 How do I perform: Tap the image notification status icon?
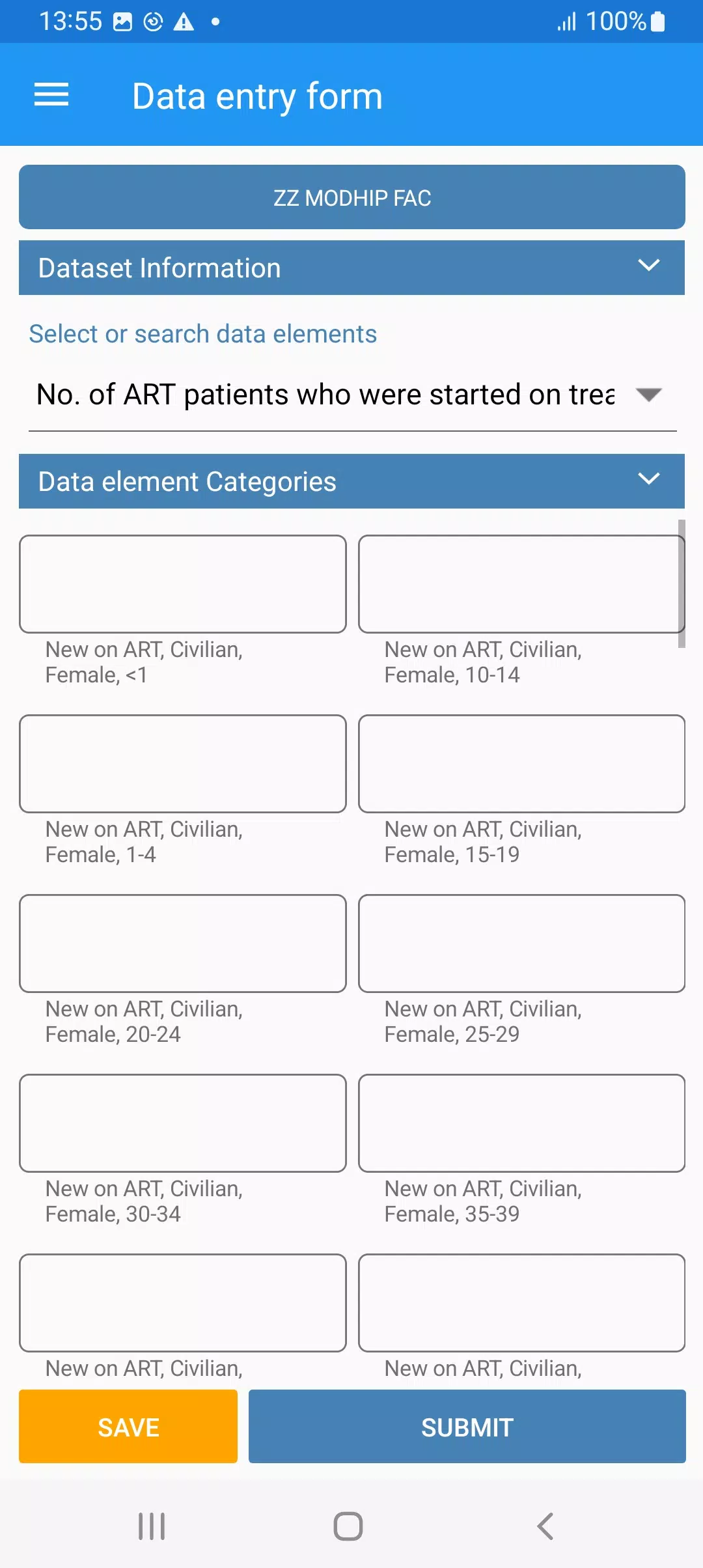(x=122, y=22)
